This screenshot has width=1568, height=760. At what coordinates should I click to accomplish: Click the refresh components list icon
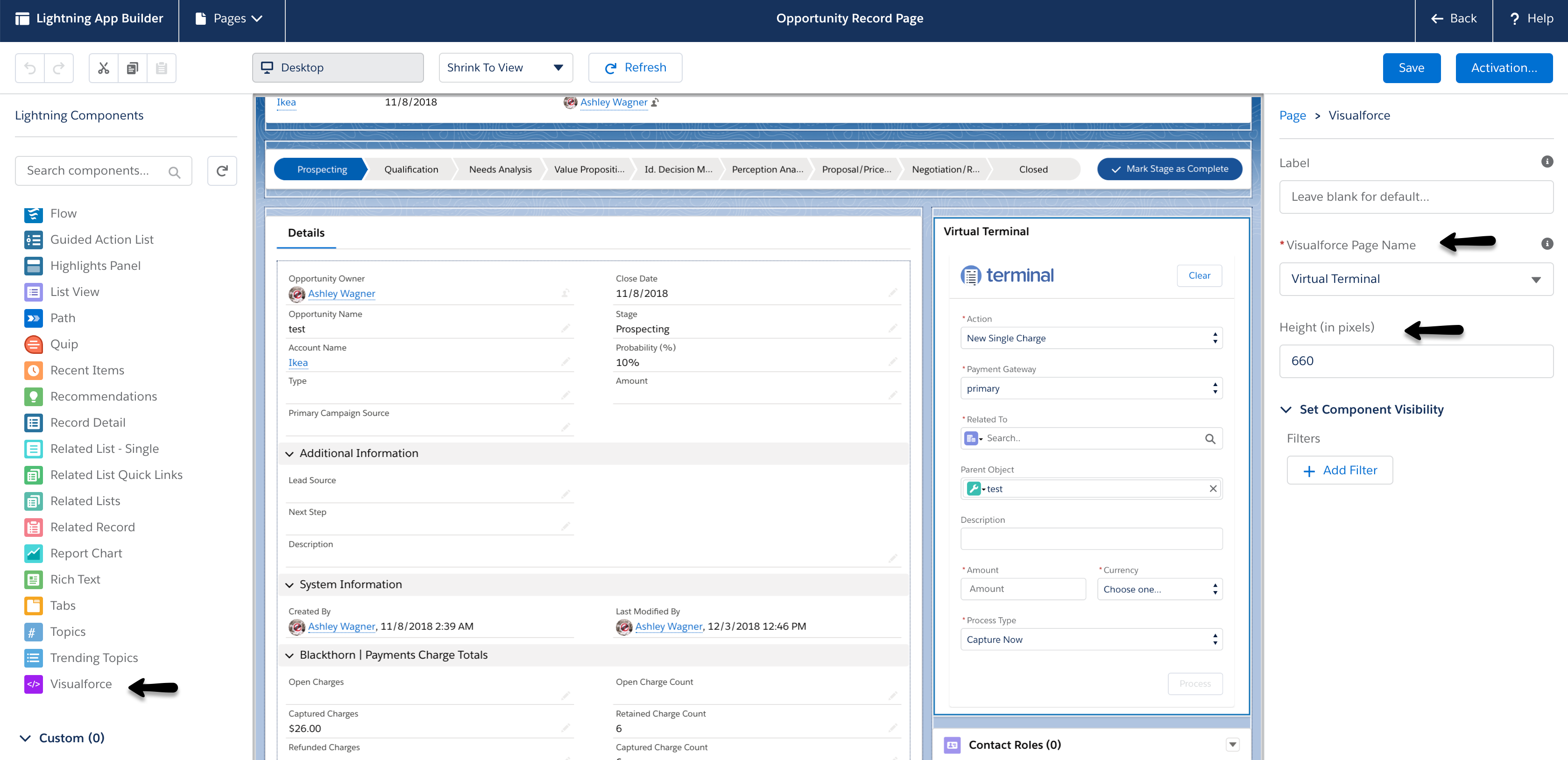[x=222, y=171]
